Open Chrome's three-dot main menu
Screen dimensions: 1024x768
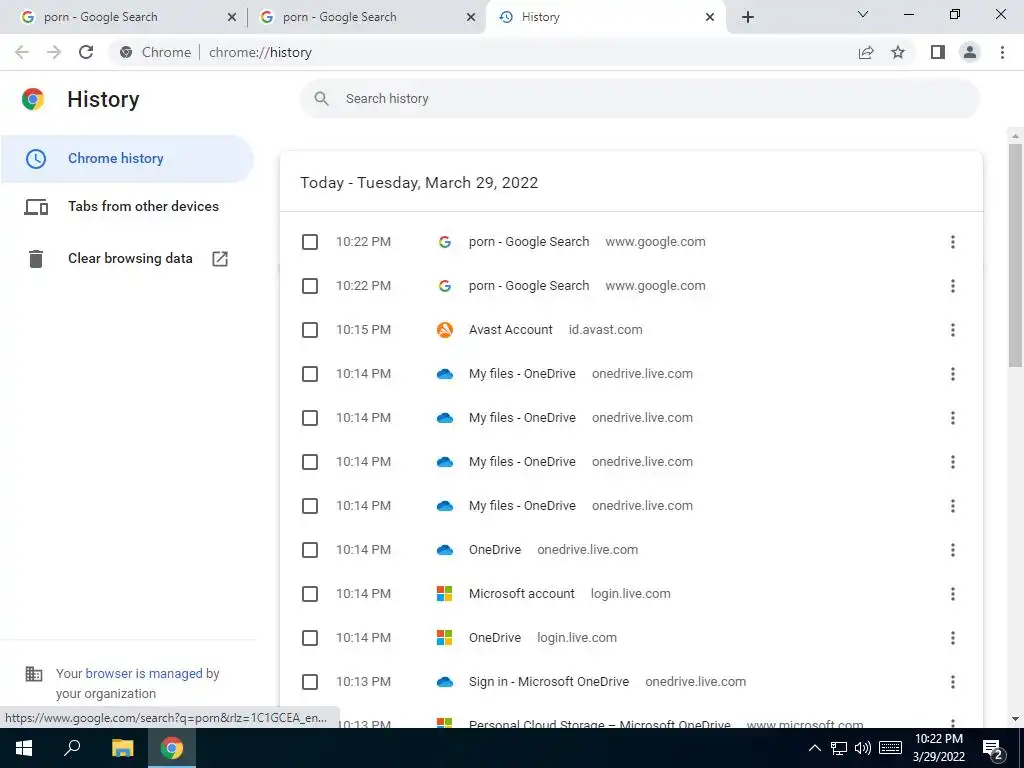(x=1002, y=52)
